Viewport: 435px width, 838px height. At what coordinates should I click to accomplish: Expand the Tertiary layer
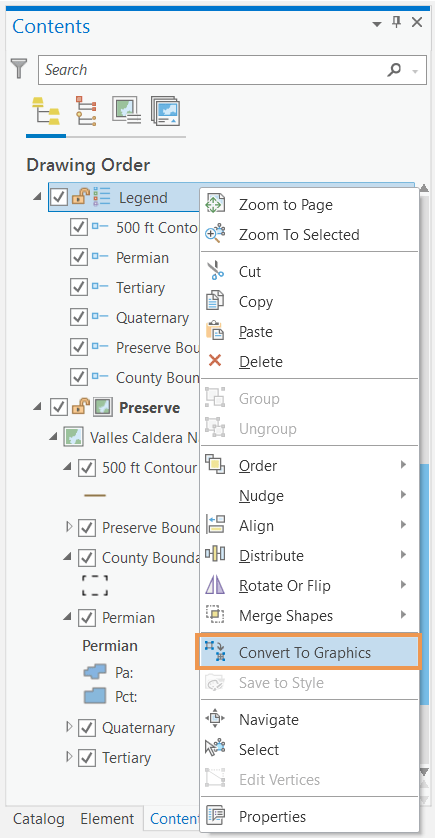click(68, 757)
